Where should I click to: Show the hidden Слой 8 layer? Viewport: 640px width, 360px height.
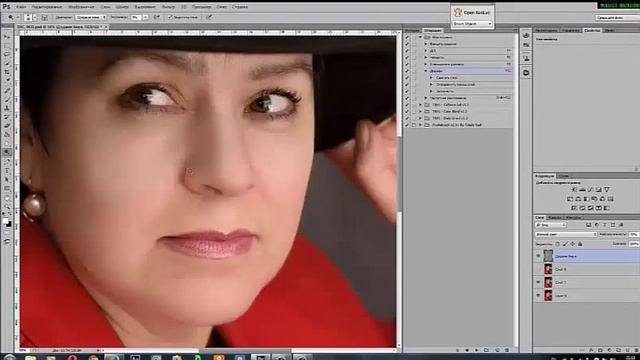[x=538, y=269]
